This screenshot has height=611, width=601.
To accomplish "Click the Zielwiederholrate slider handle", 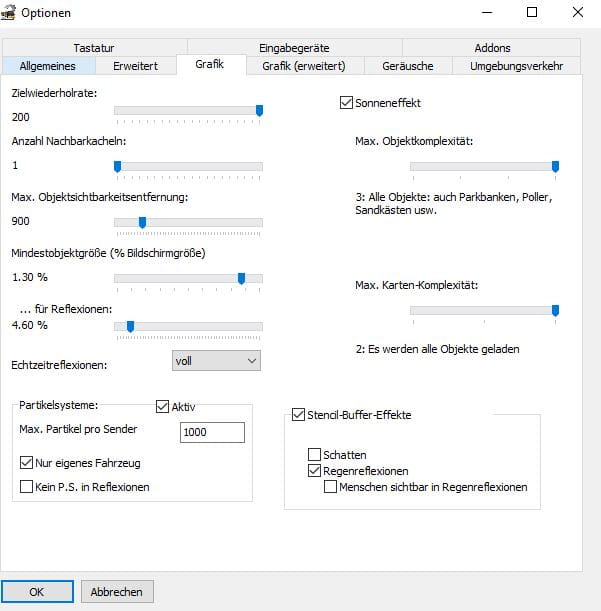I will (x=259, y=110).
